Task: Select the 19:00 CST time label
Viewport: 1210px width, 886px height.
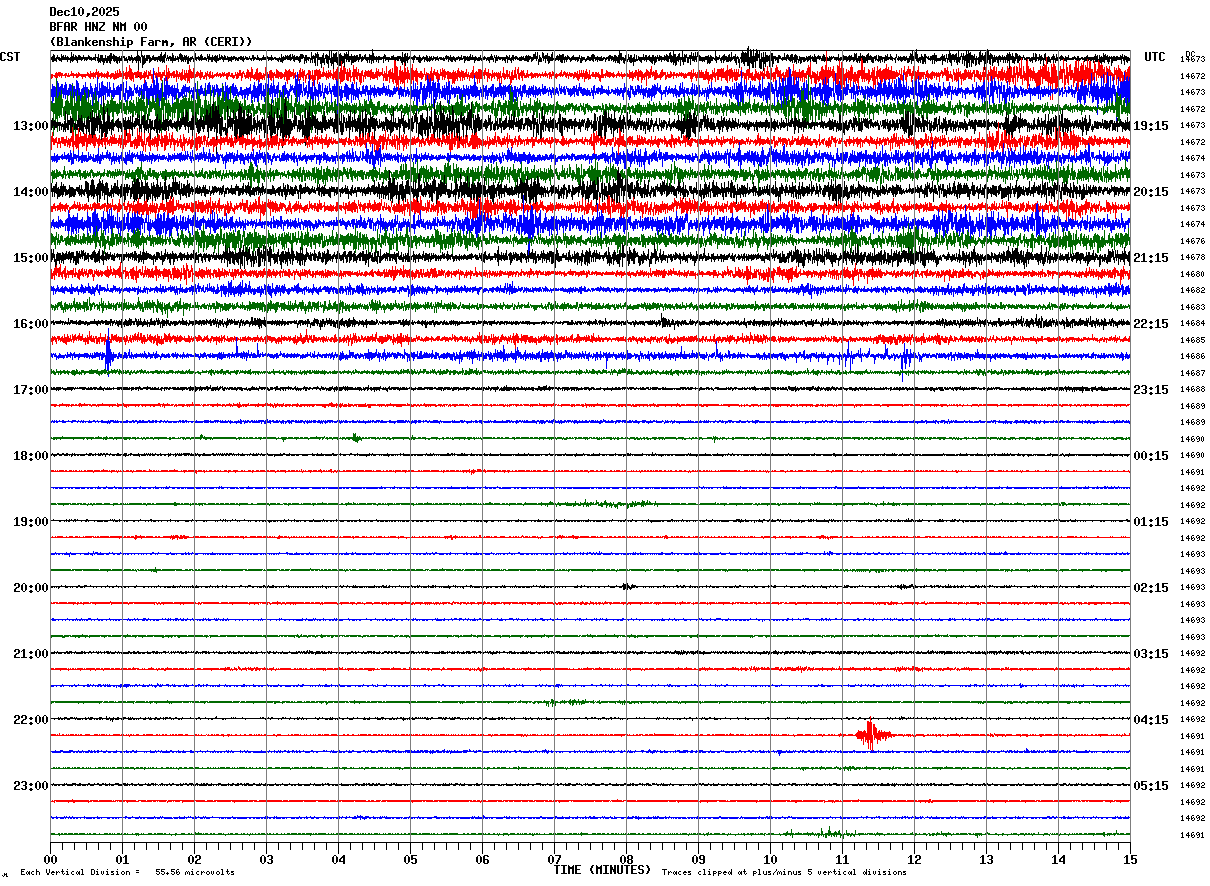Action: pyautogui.click(x=31, y=522)
